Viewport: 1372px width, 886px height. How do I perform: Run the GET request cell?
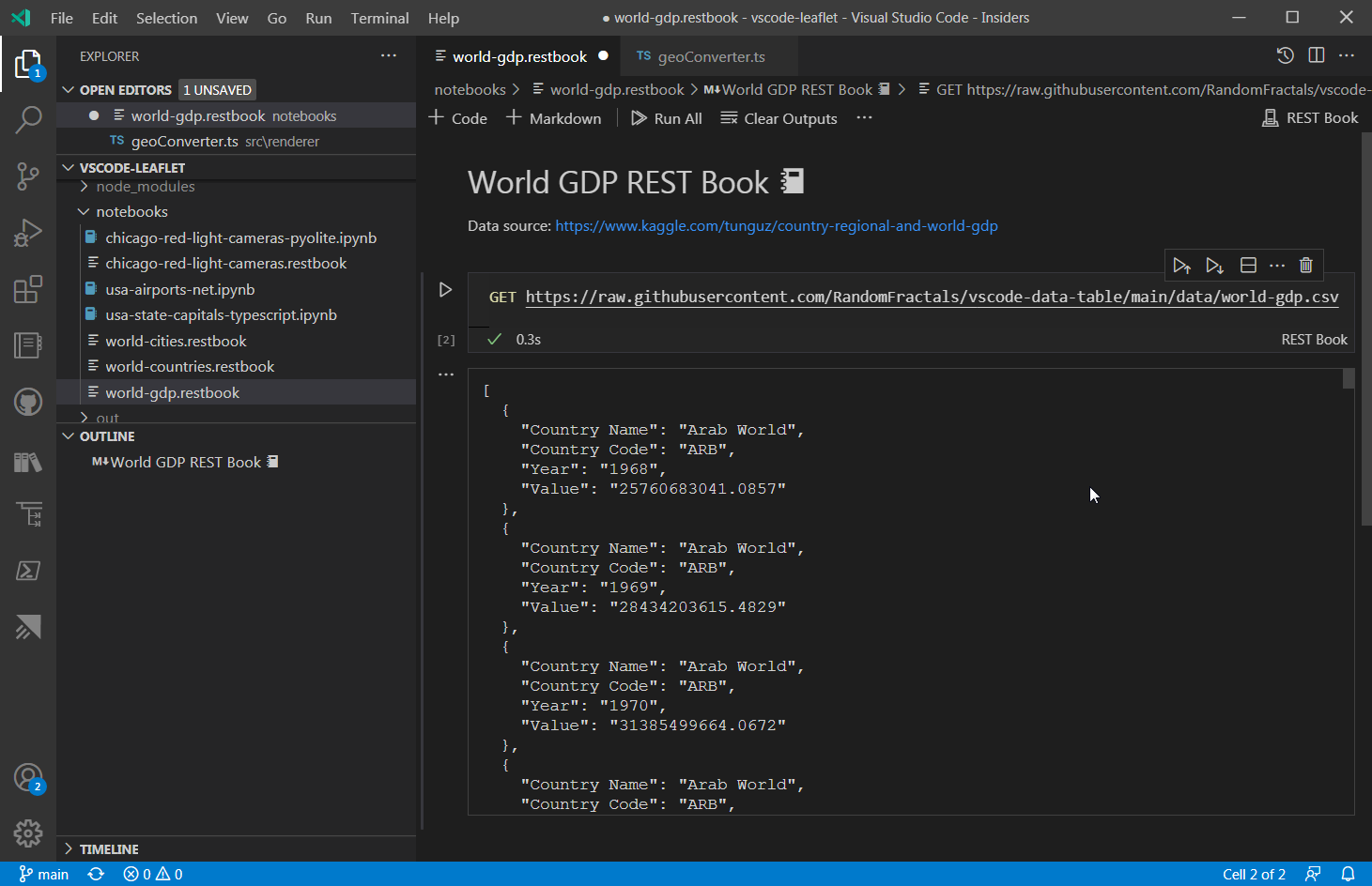[446, 290]
